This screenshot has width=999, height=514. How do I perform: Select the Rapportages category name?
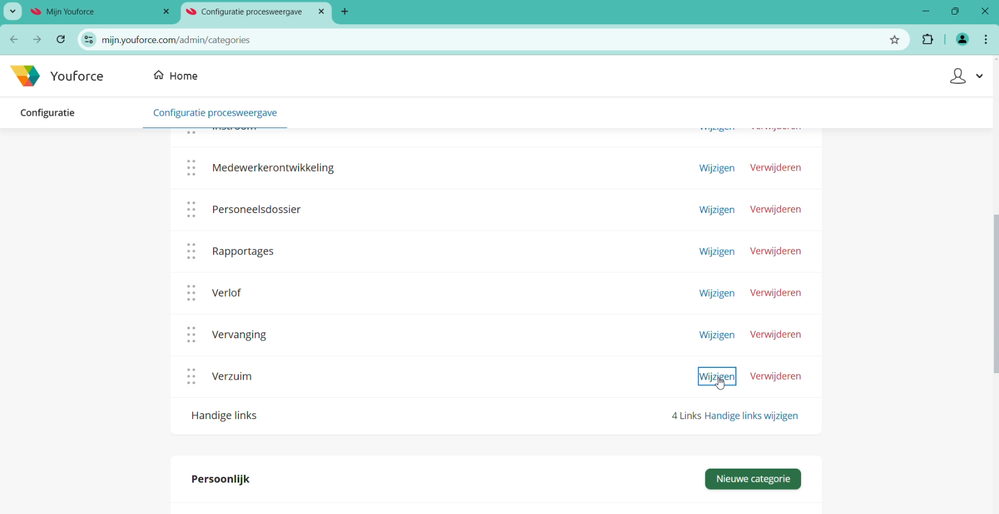point(243,251)
